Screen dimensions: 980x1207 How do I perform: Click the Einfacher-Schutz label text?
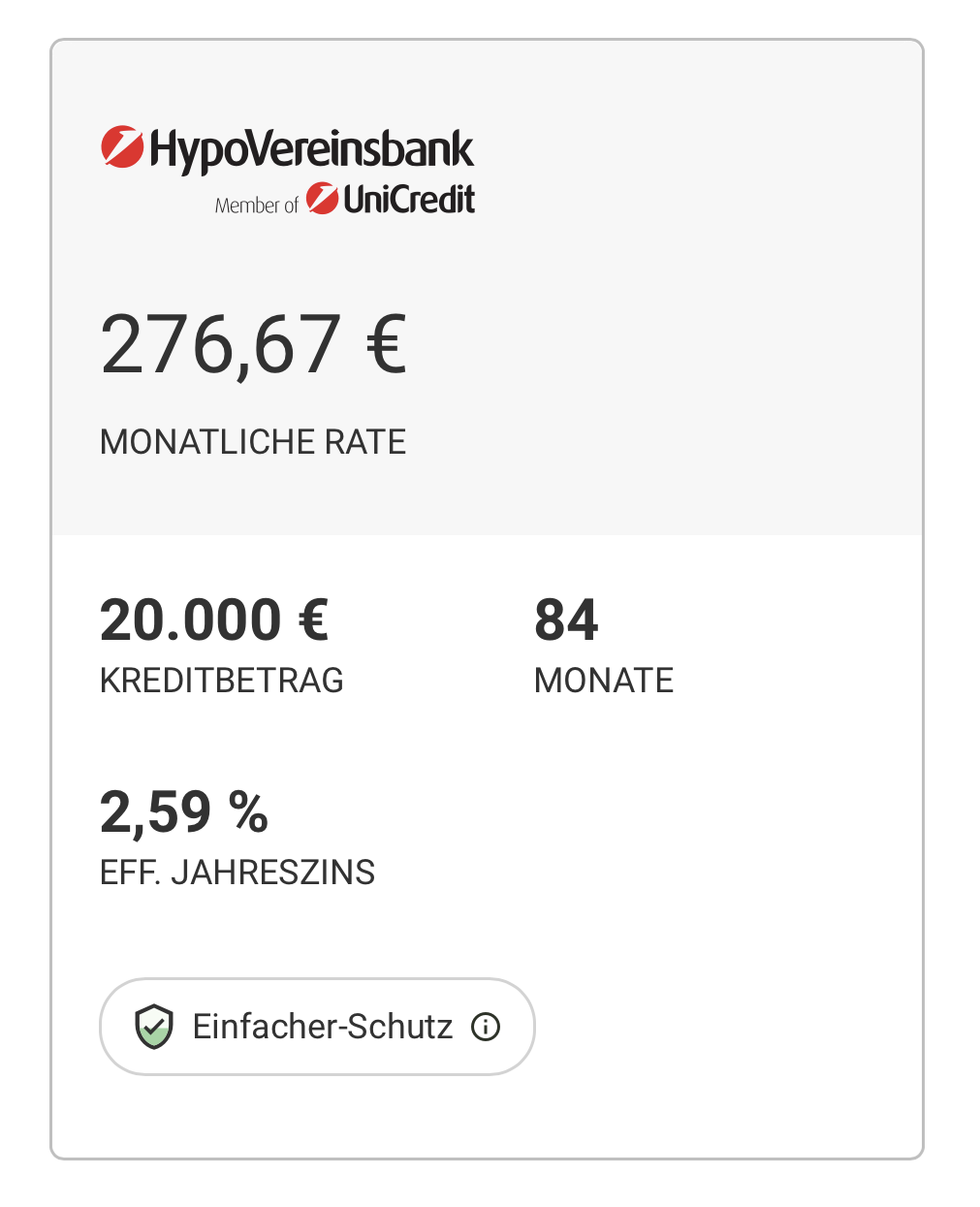(323, 1027)
